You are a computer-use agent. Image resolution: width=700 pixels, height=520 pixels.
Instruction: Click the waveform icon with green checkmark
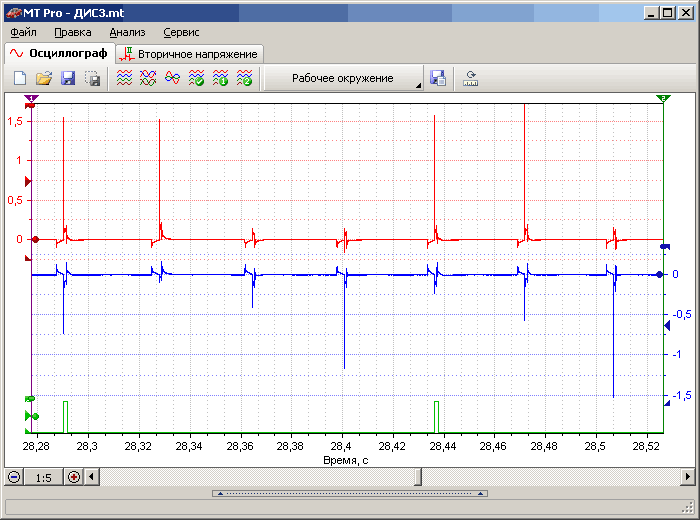(x=196, y=78)
